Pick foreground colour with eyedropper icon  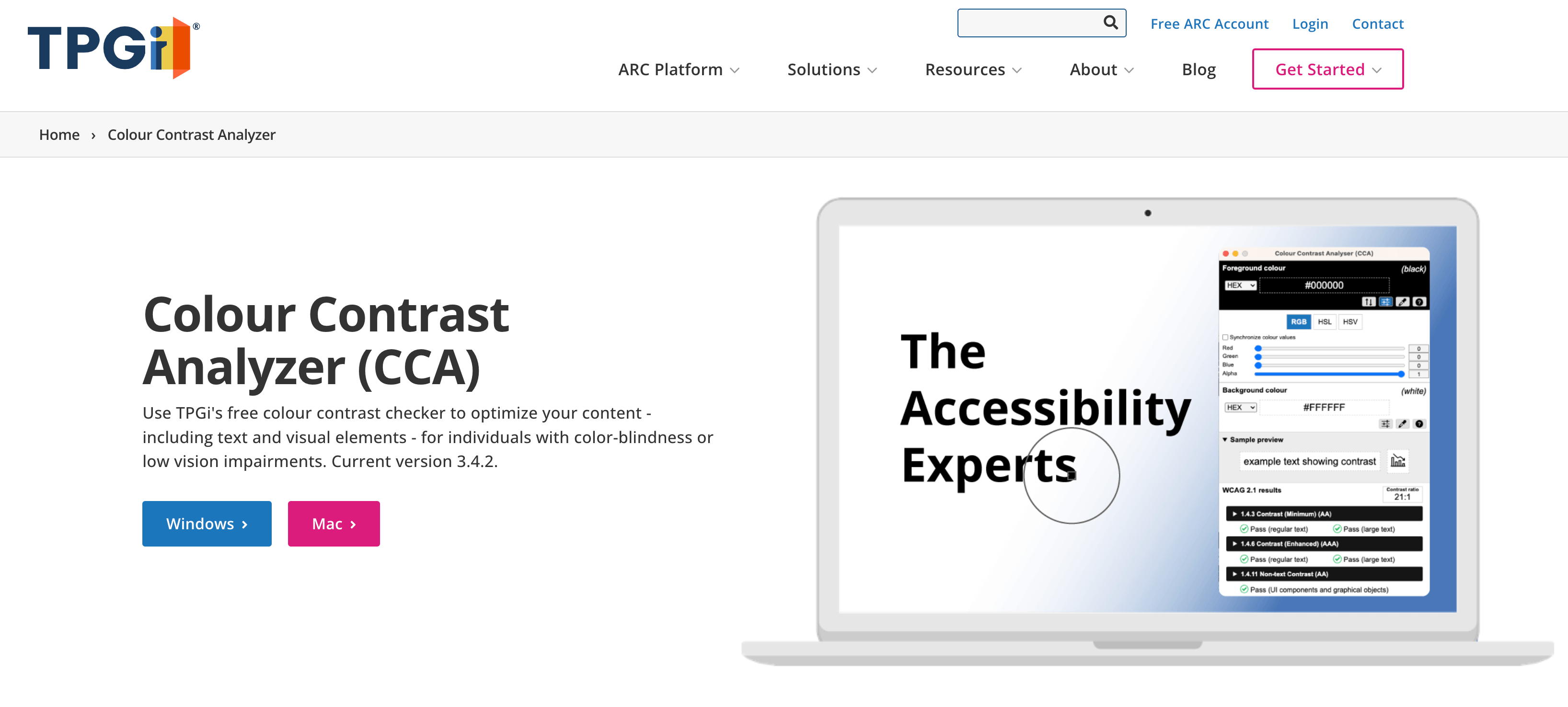click(x=1403, y=302)
